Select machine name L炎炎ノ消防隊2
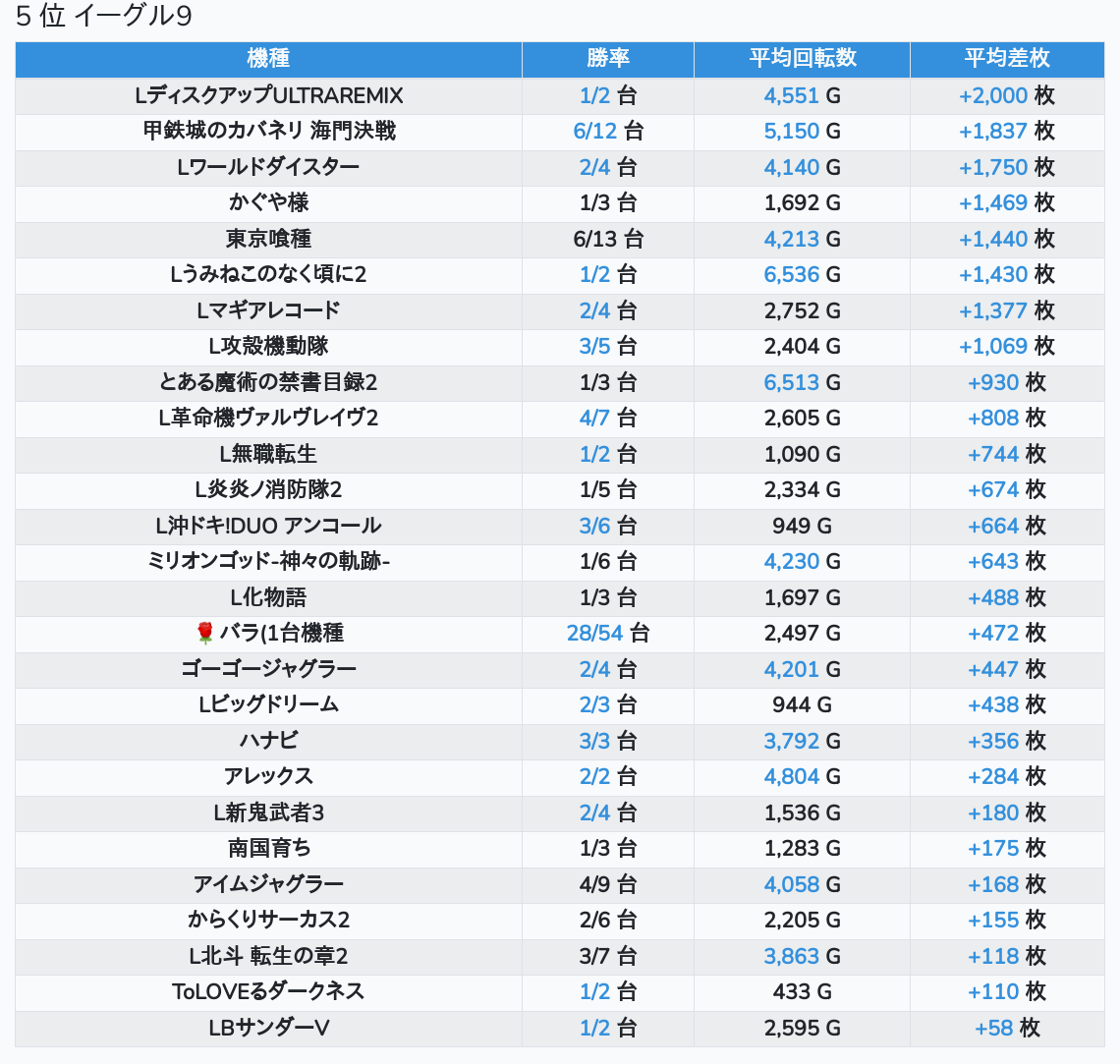1120x1064 pixels. [268, 490]
